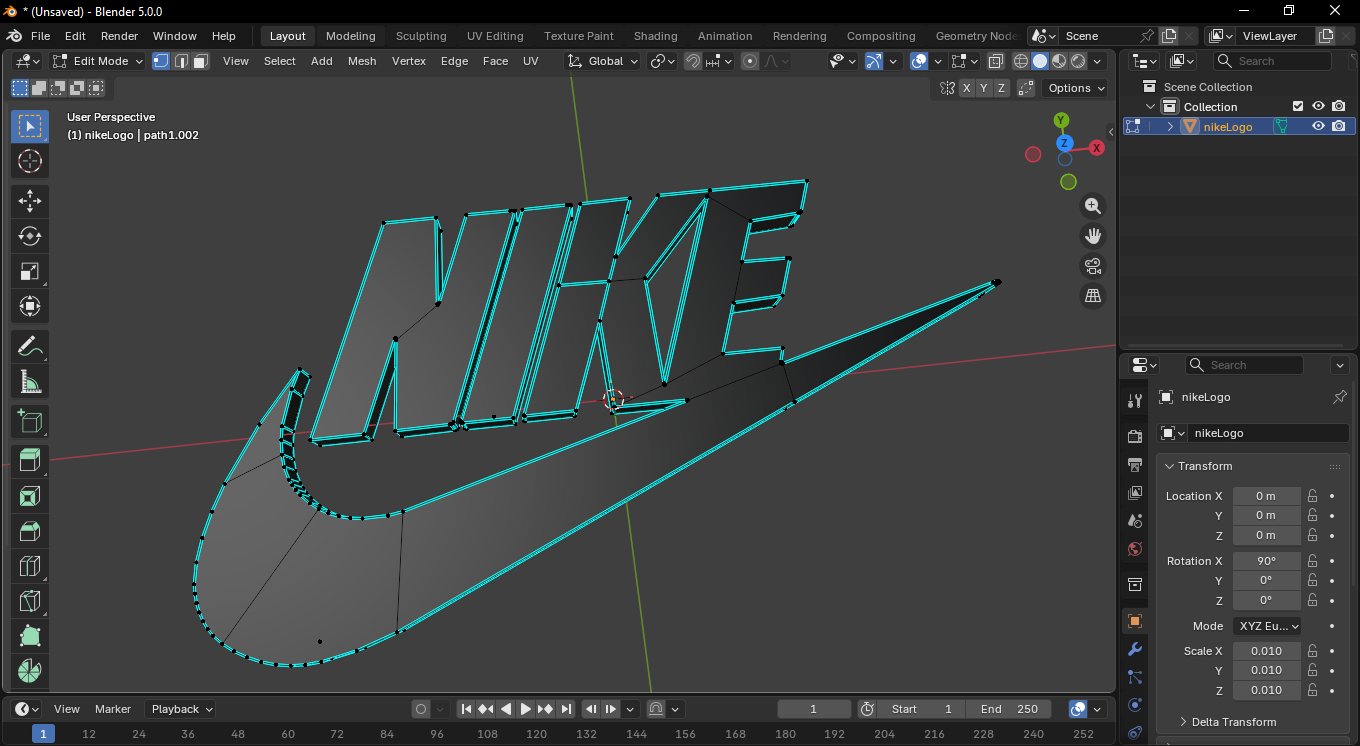
Task: Open the Modifiers wrench properties tab
Action: coord(1135,650)
